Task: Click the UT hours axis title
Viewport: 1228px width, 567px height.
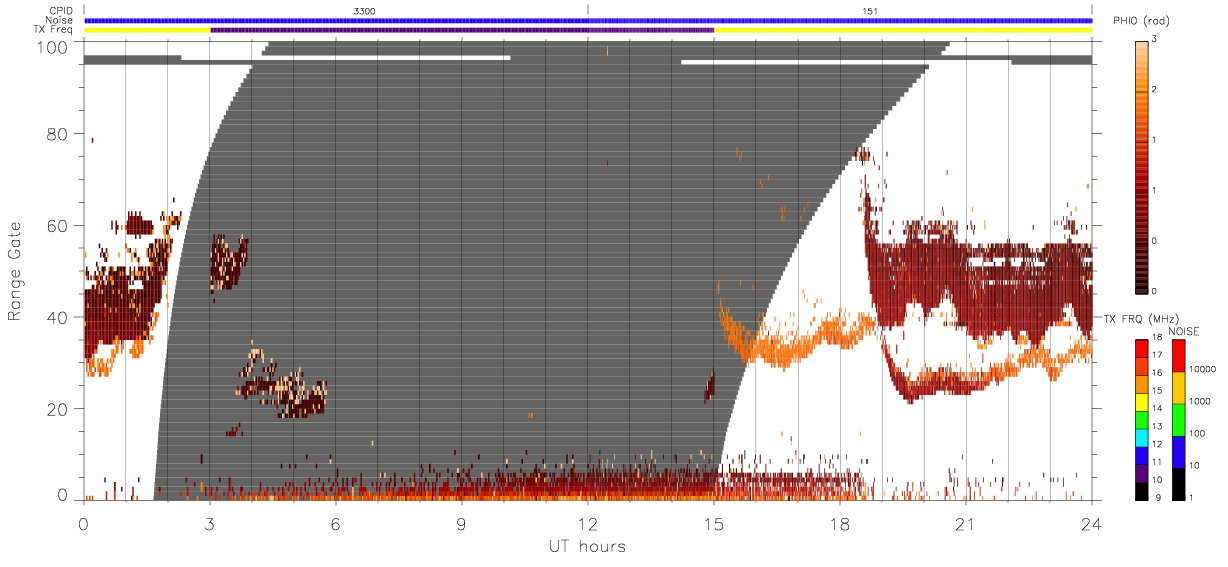Action: tap(586, 546)
